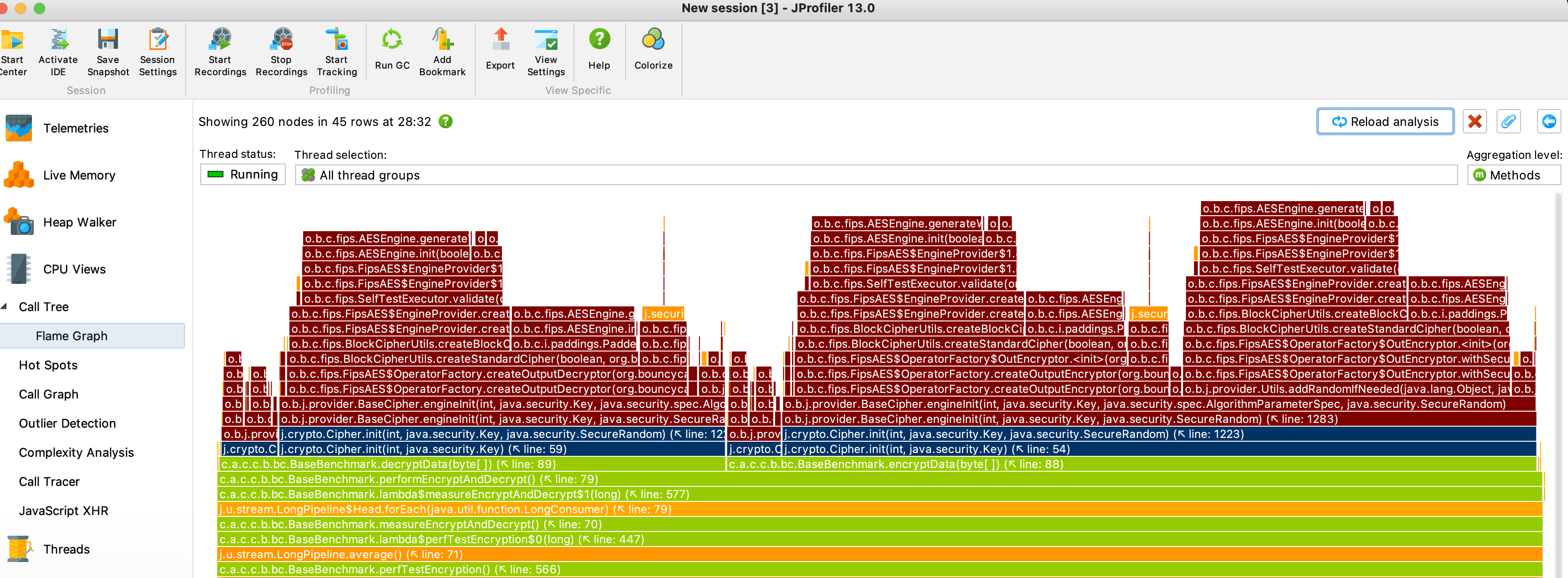The image size is (1568, 578).
Task: Open the Running thread status dropdown
Action: coord(243,175)
